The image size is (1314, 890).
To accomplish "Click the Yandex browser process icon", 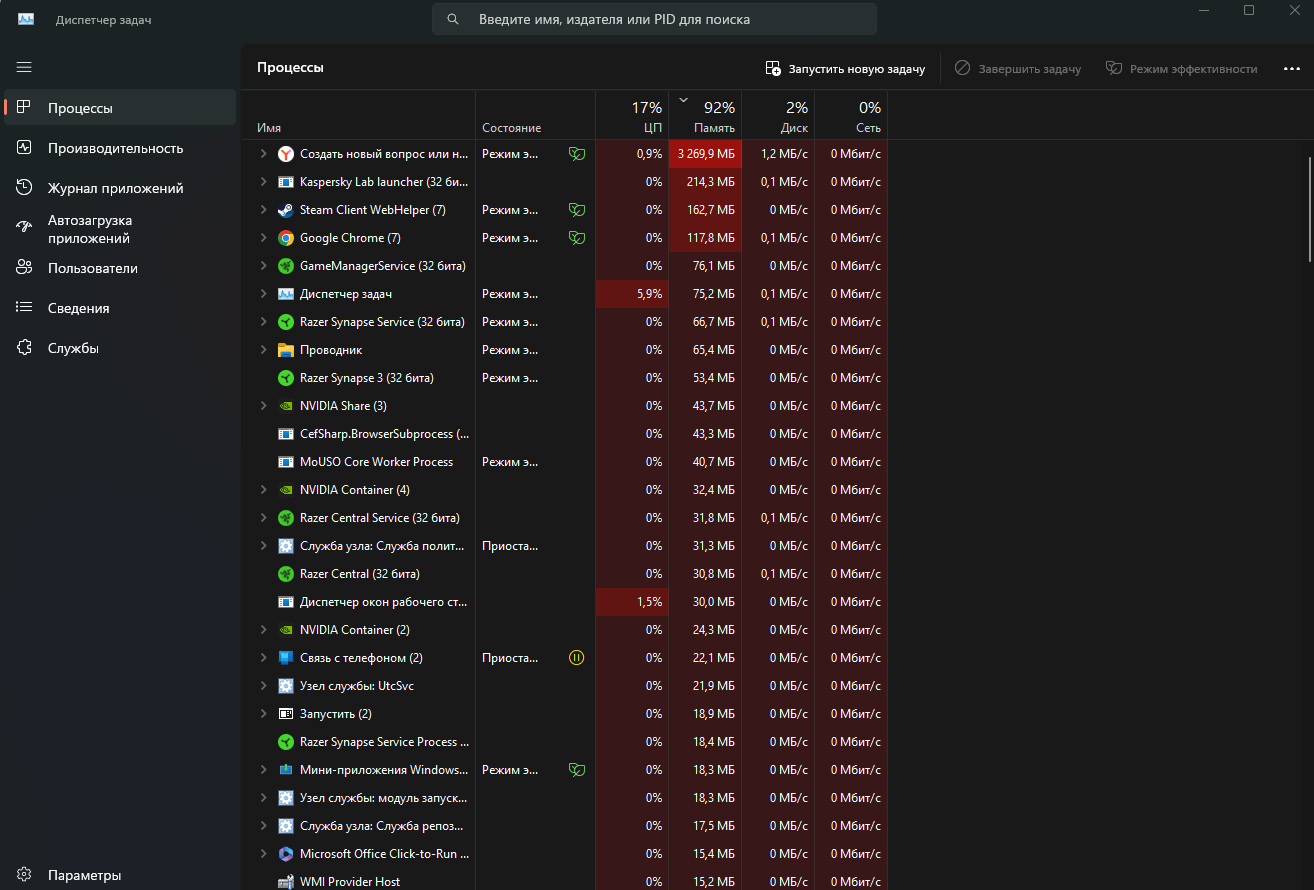I will (x=286, y=154).
